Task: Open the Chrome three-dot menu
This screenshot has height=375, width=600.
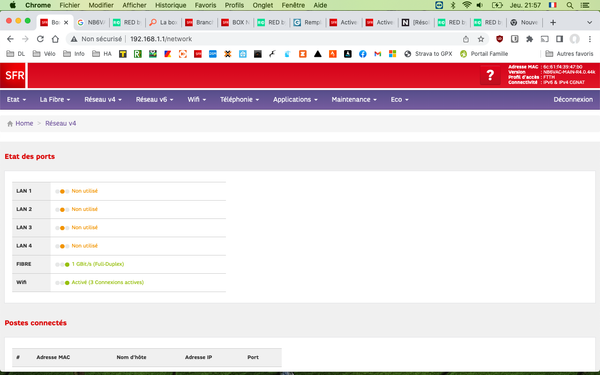Action: [590, 39]
